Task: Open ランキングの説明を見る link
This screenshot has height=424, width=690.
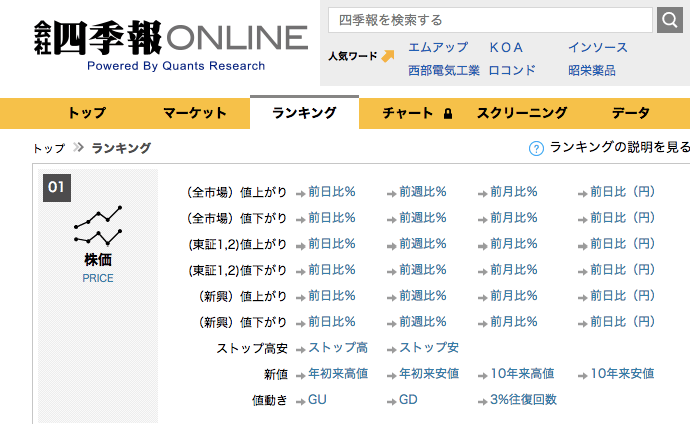Action: (x=619, y=147)
